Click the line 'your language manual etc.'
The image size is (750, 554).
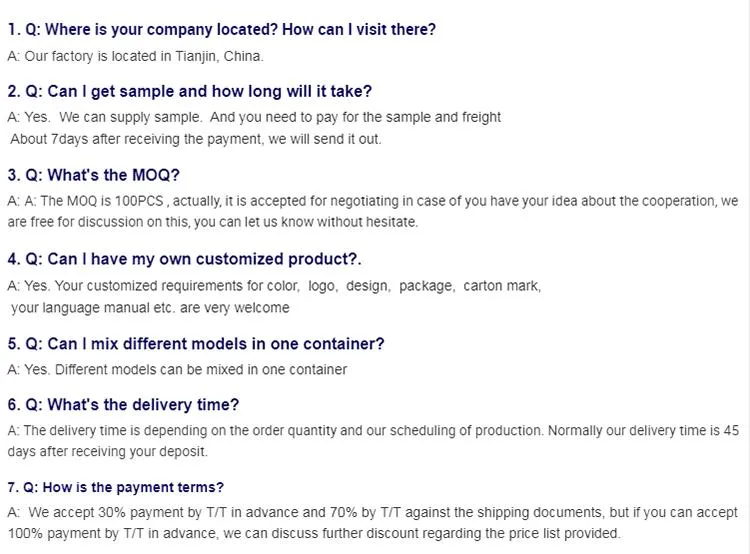click(150, 308)
